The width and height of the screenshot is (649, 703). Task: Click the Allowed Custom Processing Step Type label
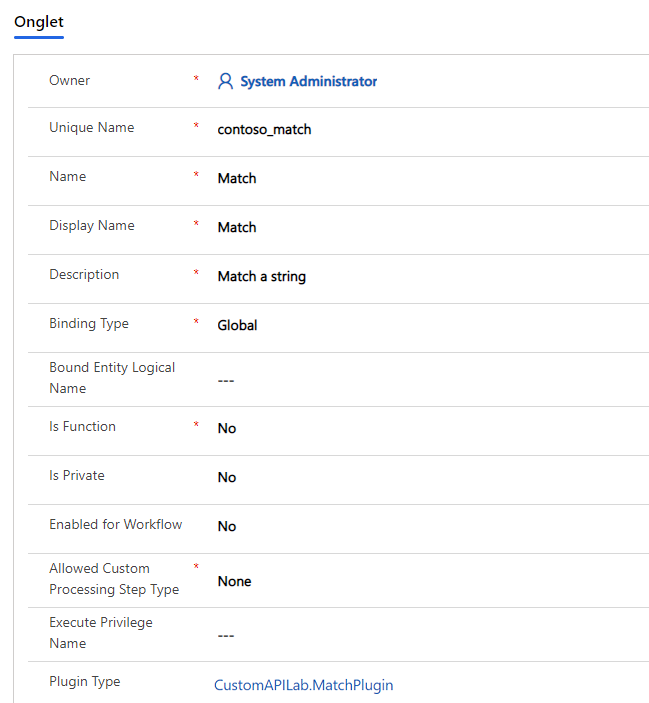point(114,579)
